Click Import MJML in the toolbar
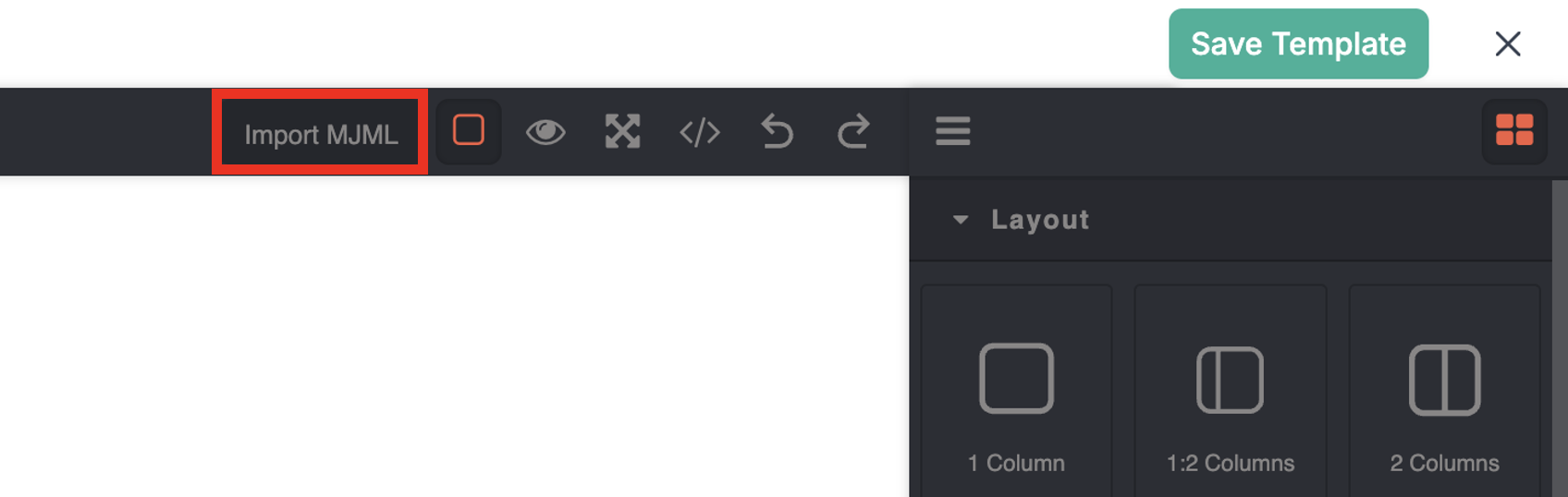Image resolution: width=1568 pixels, height=497 pixels. (321, 134)
